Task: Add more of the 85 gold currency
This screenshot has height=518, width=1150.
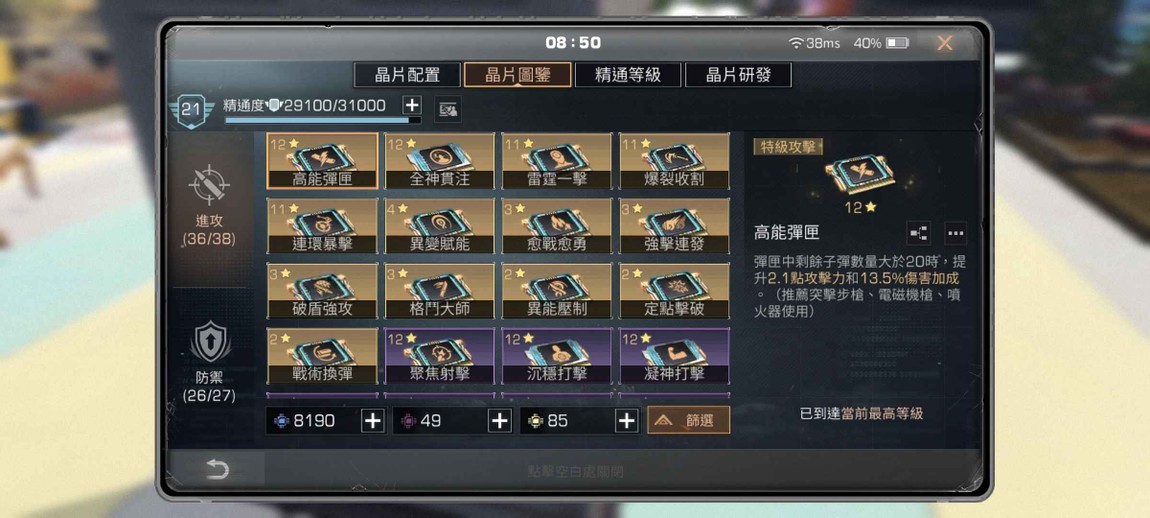Action: tap(626, 420)
